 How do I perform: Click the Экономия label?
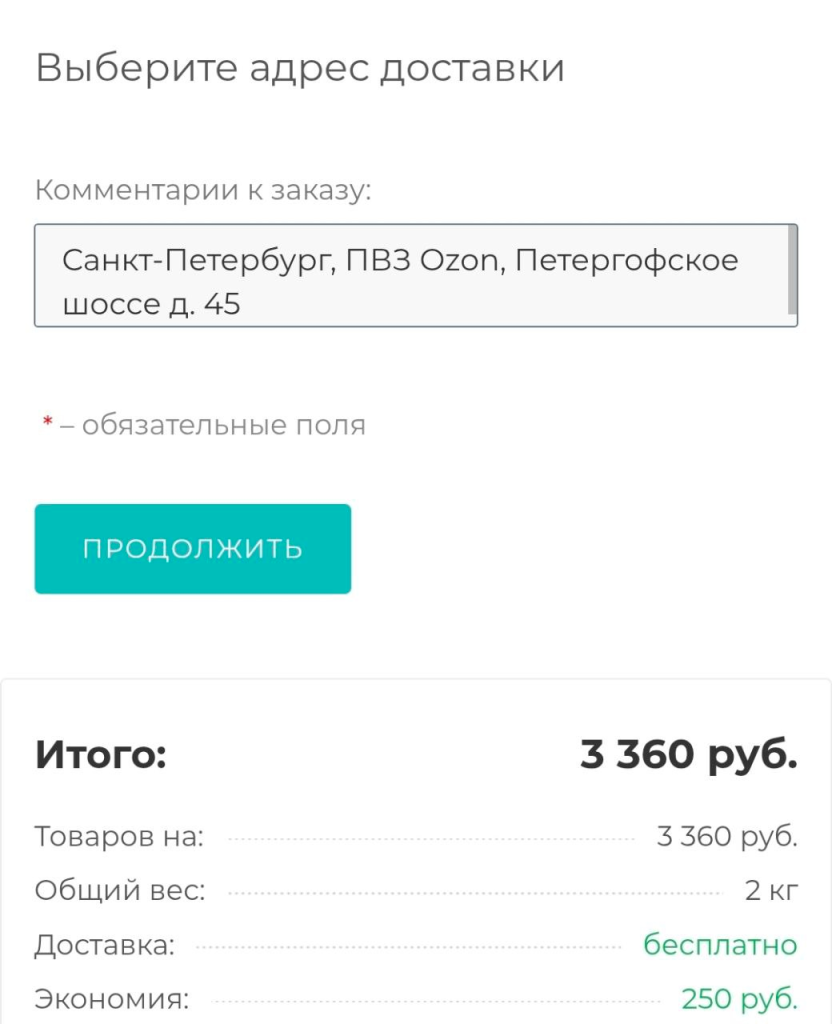click(112, 998)
